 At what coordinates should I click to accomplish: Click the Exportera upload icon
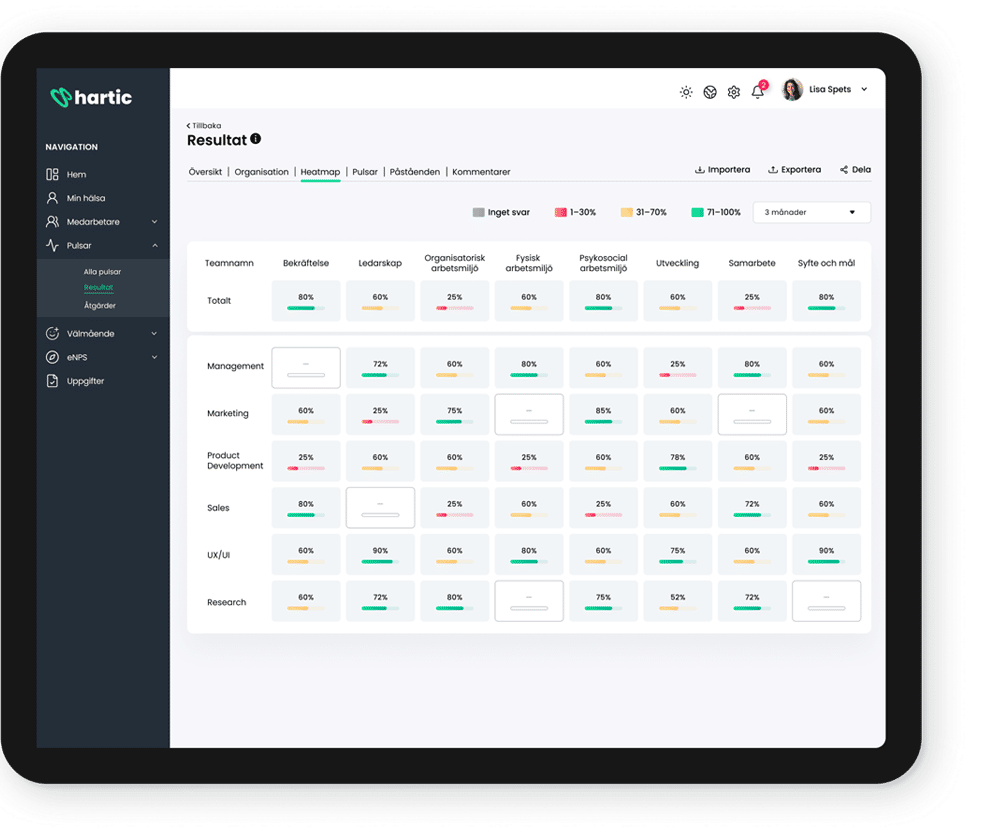pos(772,170)
